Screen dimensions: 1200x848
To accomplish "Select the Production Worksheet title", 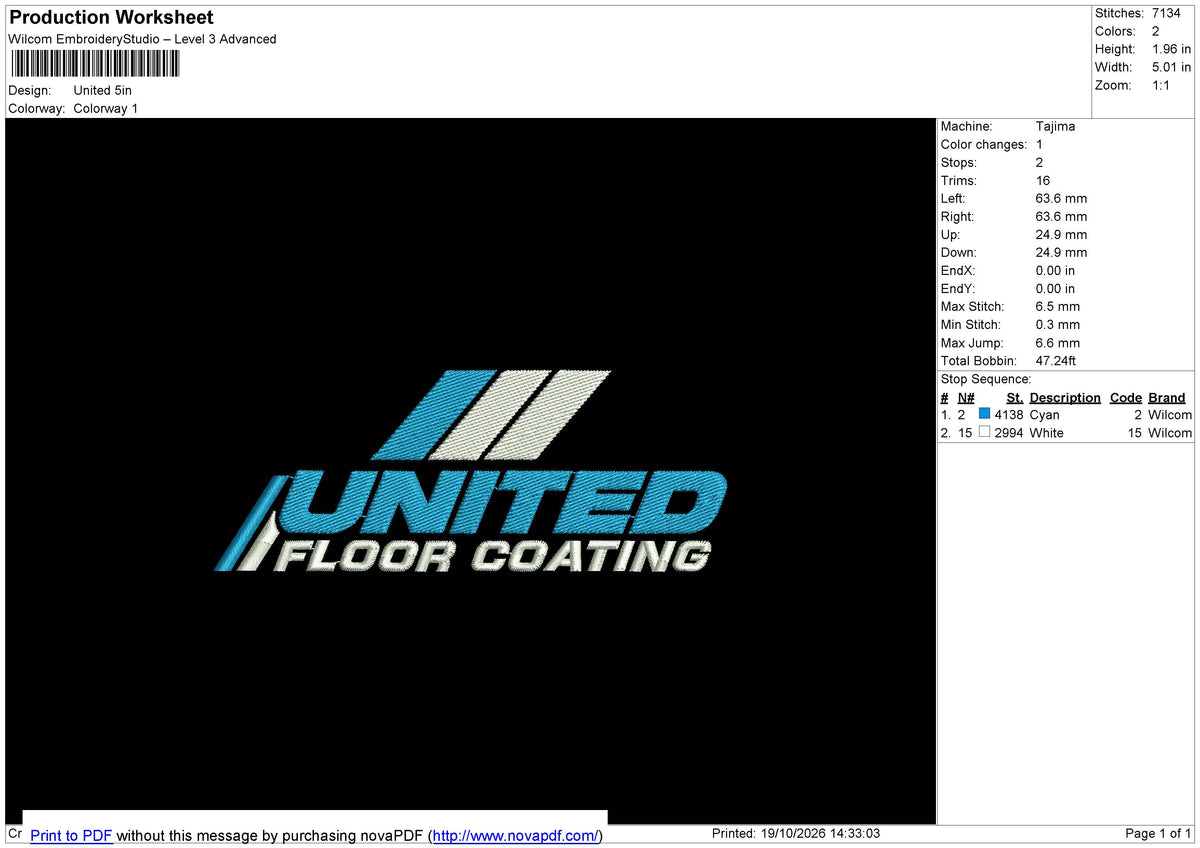I will point(111,17).
